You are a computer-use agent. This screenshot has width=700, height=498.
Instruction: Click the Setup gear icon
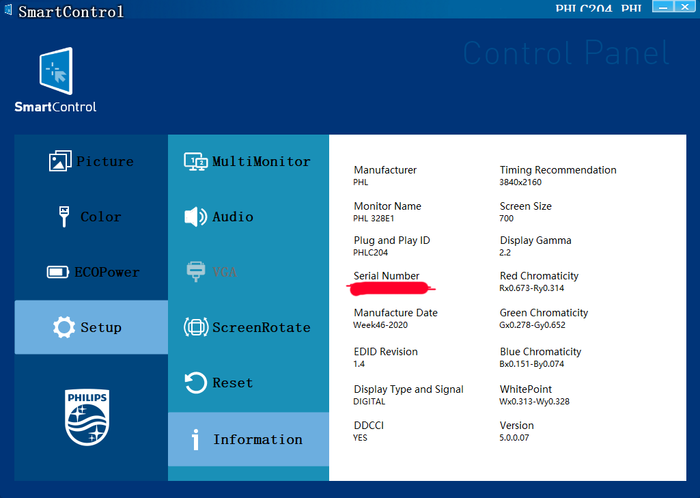[x=64, y=327]
